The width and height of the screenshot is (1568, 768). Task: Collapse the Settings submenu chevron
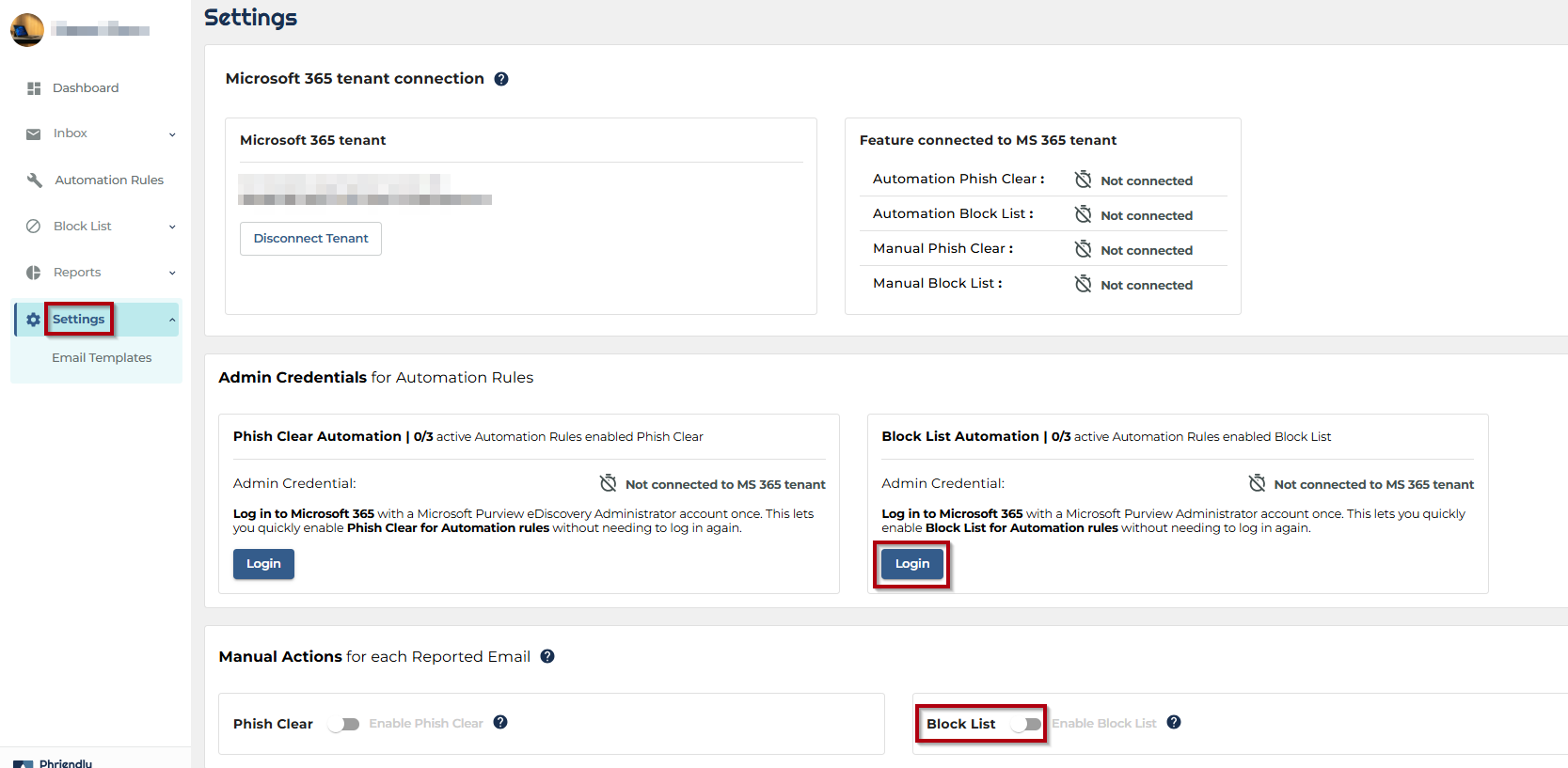click(172, 320)
